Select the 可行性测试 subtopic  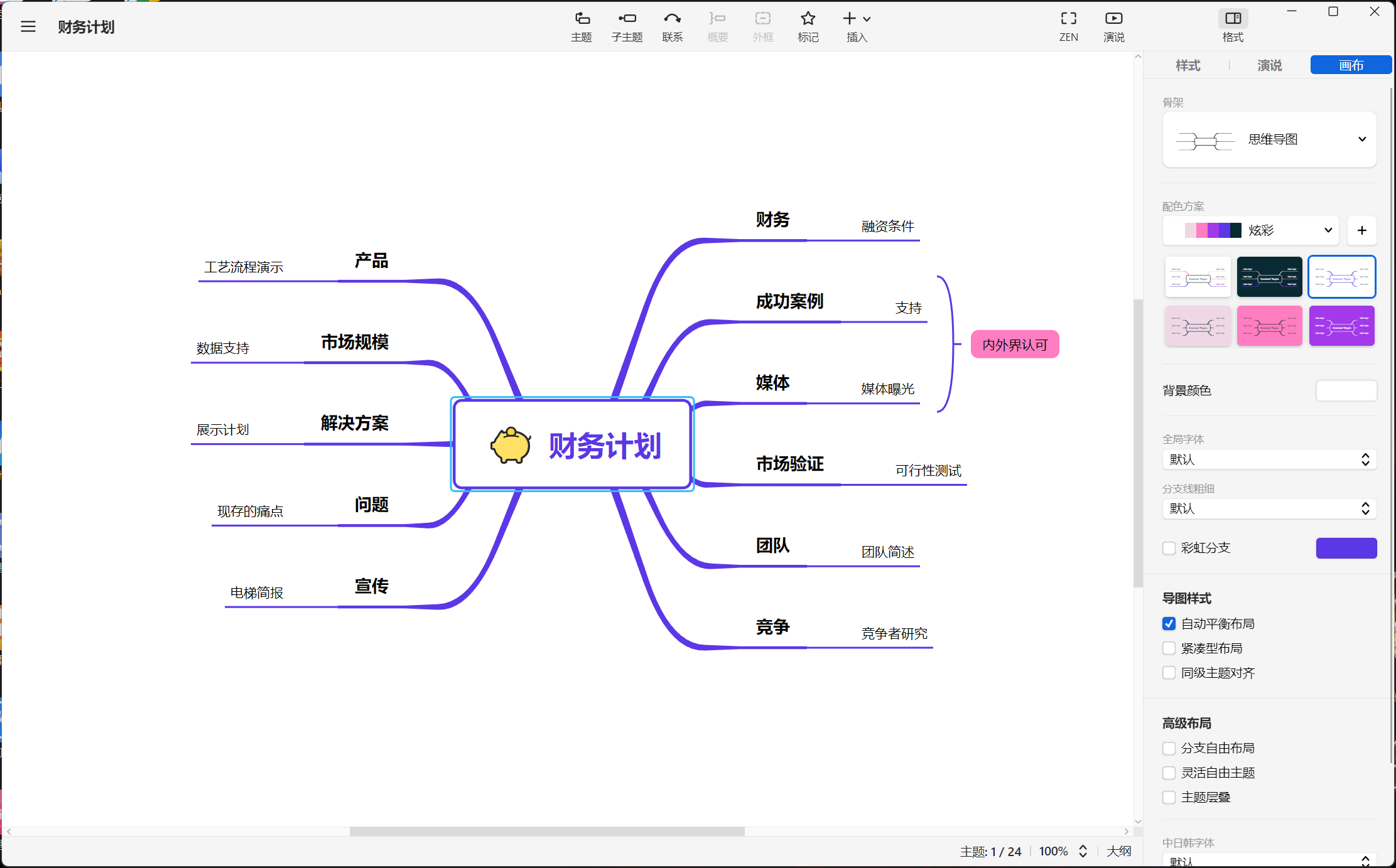coord(928,471)
